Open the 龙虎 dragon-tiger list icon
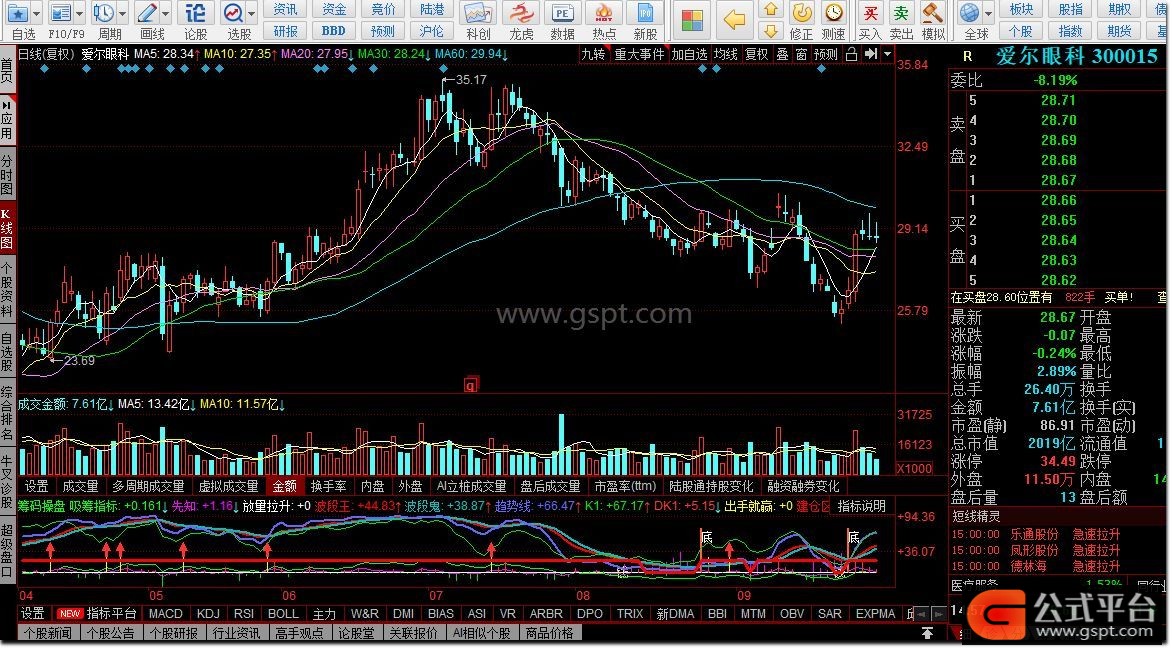 point(520,13)
